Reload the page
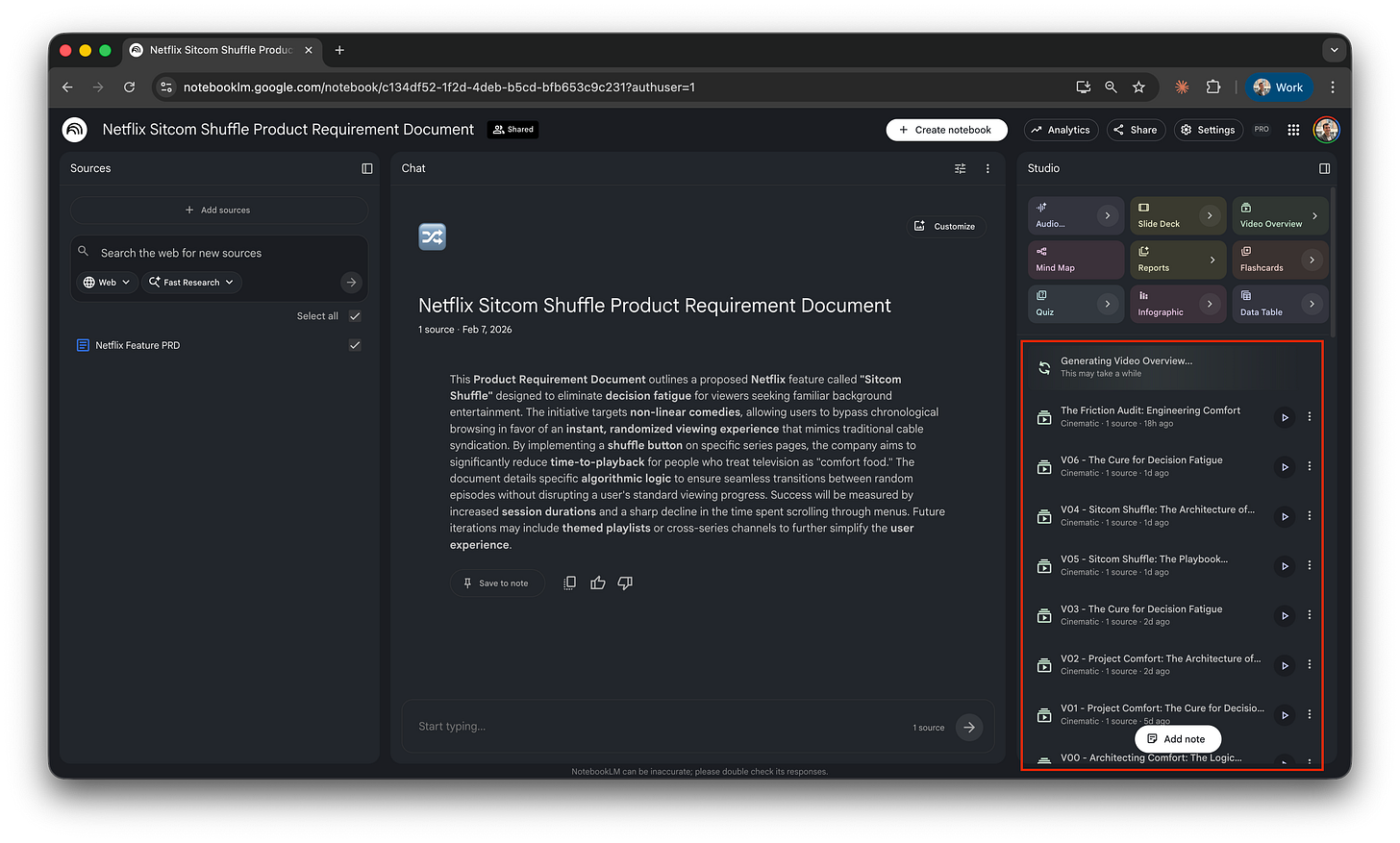 point(129,87)
